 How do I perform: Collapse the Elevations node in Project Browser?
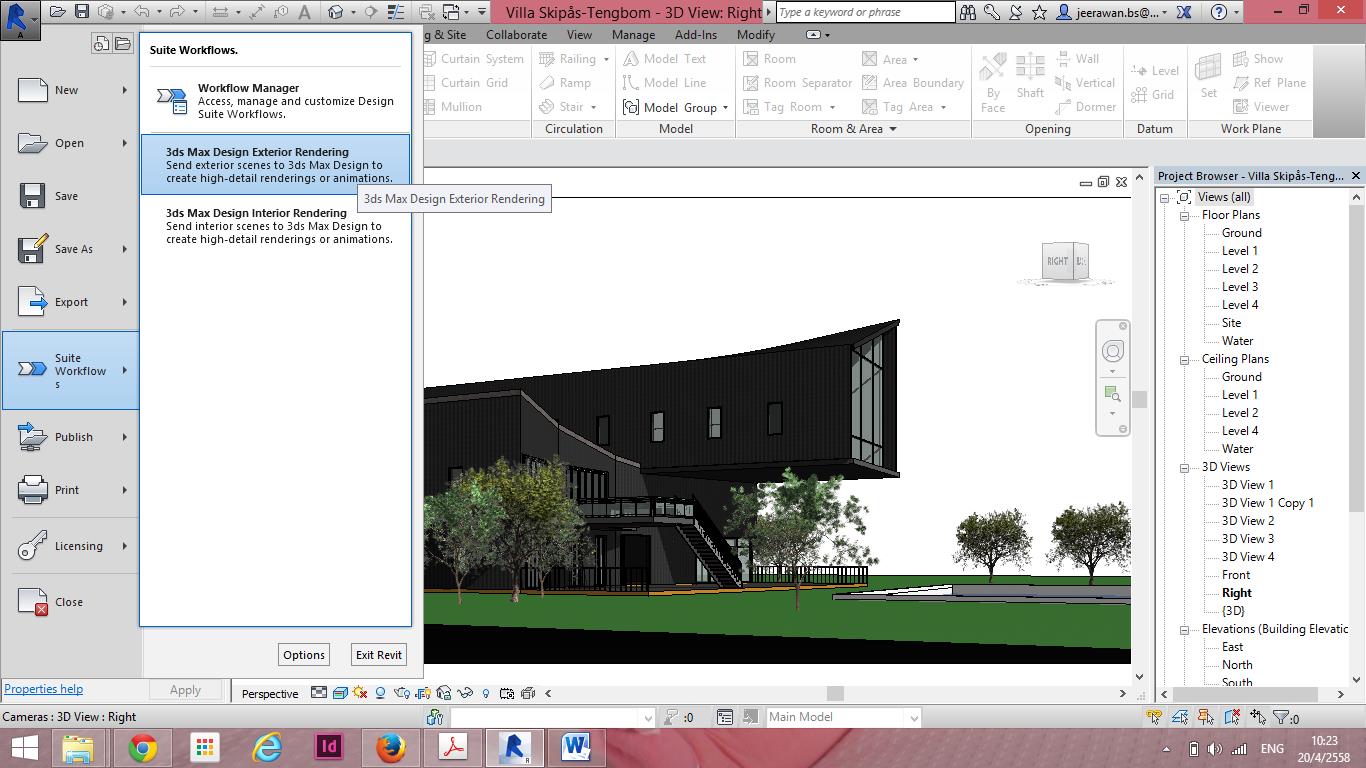(1185, 629)
